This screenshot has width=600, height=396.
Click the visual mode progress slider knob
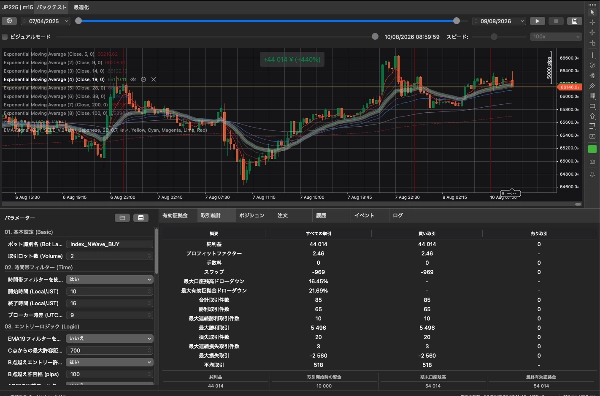(375, 36)
